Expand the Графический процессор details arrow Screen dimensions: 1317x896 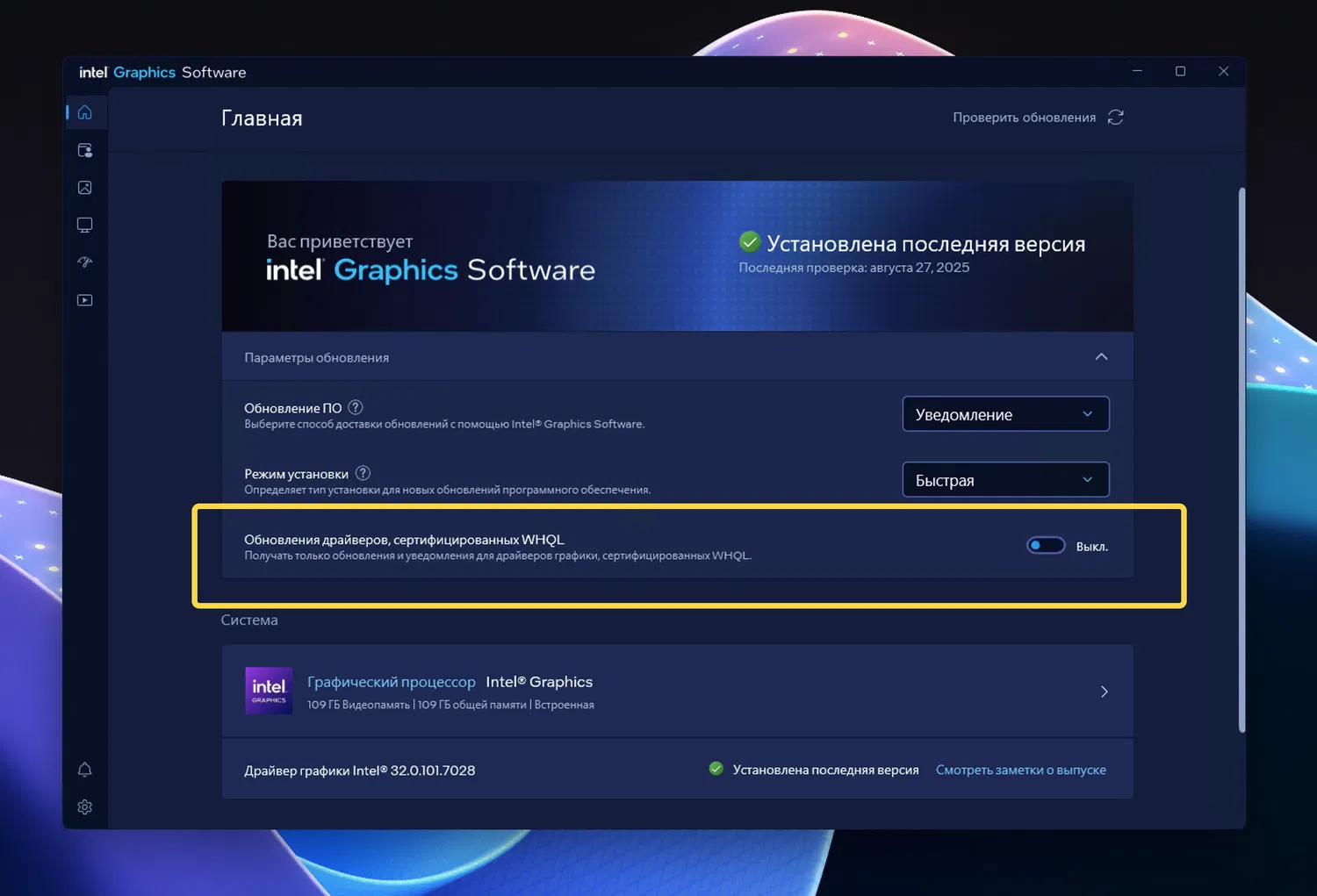click(x=1105, y=692)
